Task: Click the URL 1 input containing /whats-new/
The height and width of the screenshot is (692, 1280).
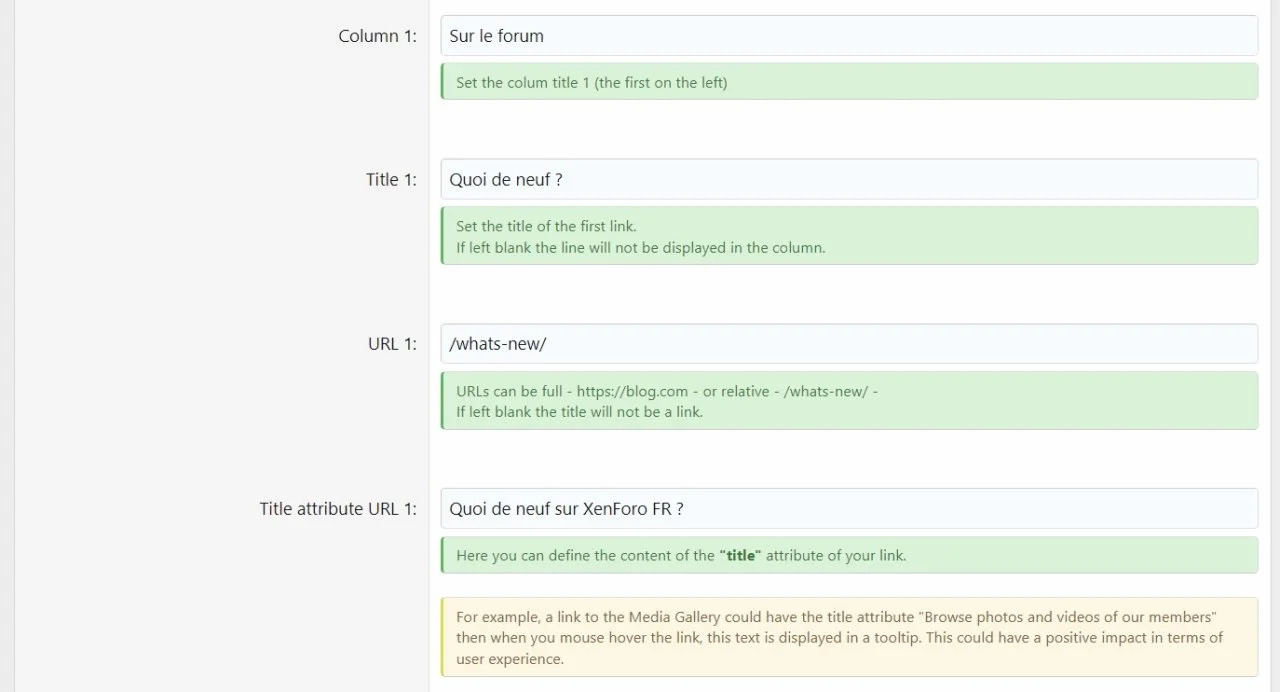Action: [x=848, y=344]
